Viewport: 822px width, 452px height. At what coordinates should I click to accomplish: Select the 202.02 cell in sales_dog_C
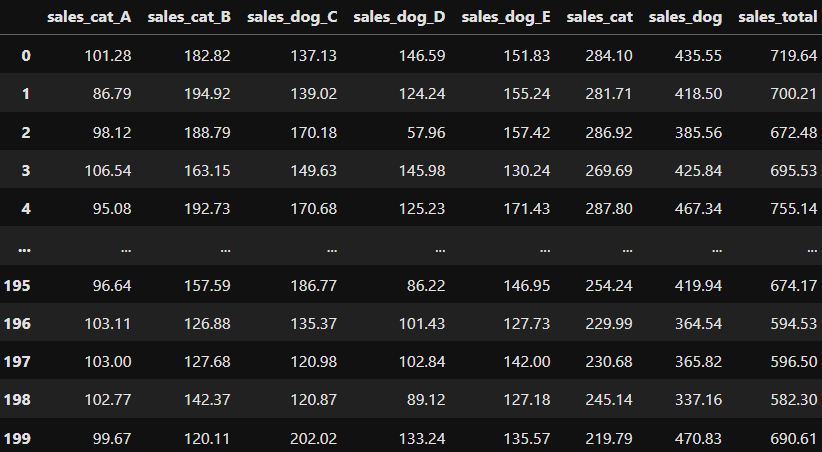314,439
